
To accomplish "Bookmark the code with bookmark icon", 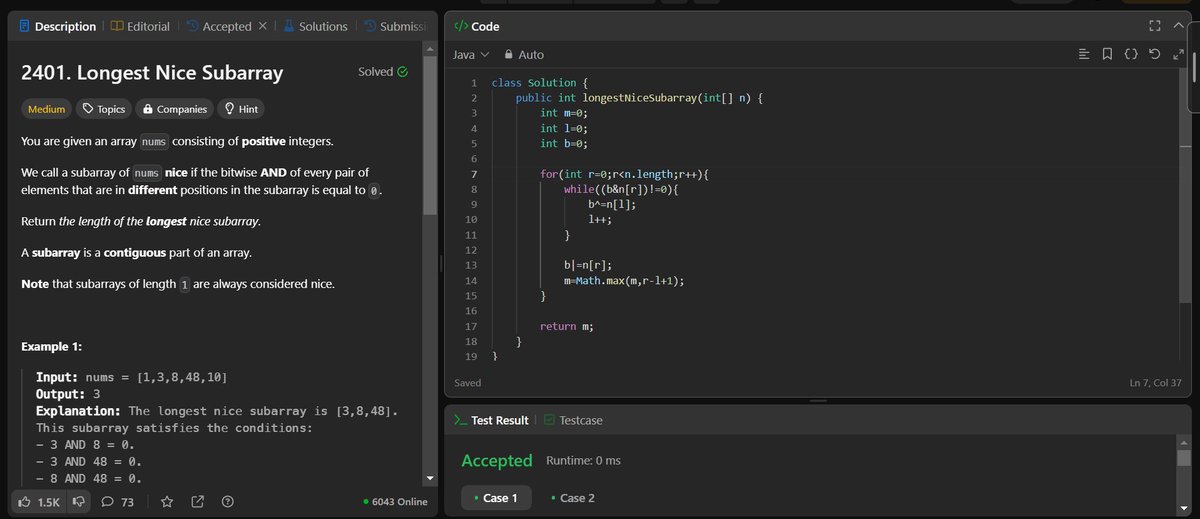I will pos(1107,54).
